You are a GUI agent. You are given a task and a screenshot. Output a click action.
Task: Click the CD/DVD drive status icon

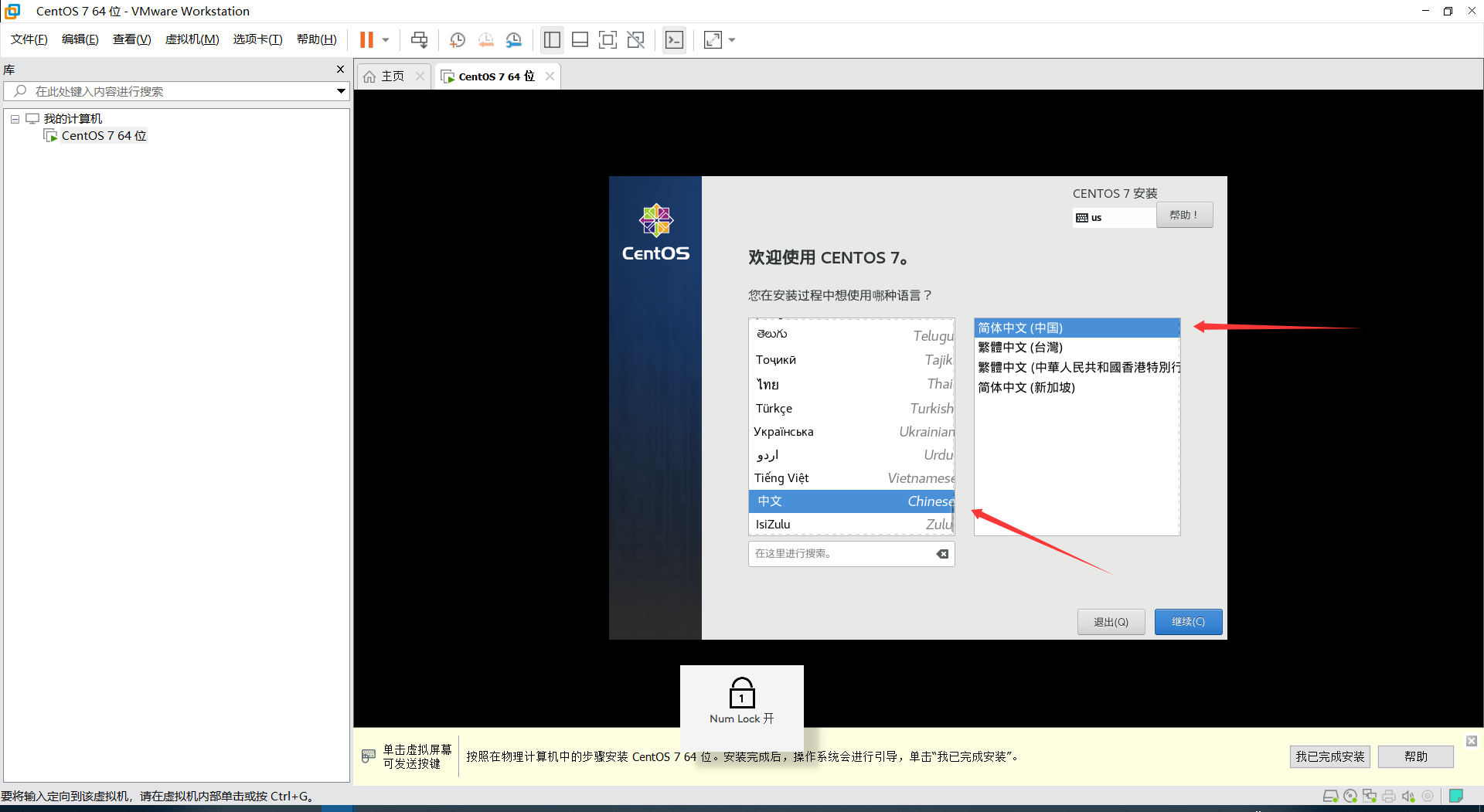click(1350, 796)
